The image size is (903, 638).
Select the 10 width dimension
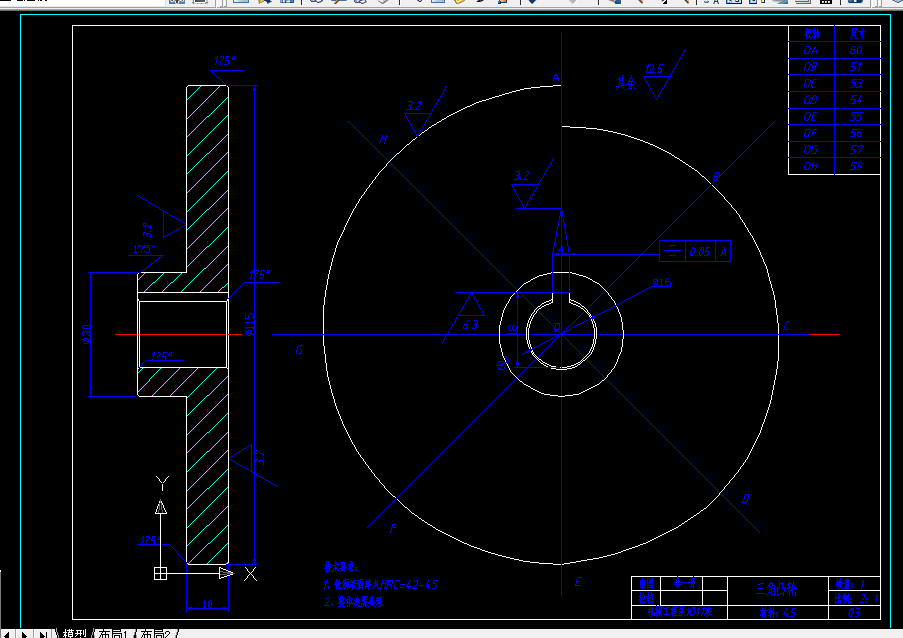pyautogui.click(x=207, y=603)
